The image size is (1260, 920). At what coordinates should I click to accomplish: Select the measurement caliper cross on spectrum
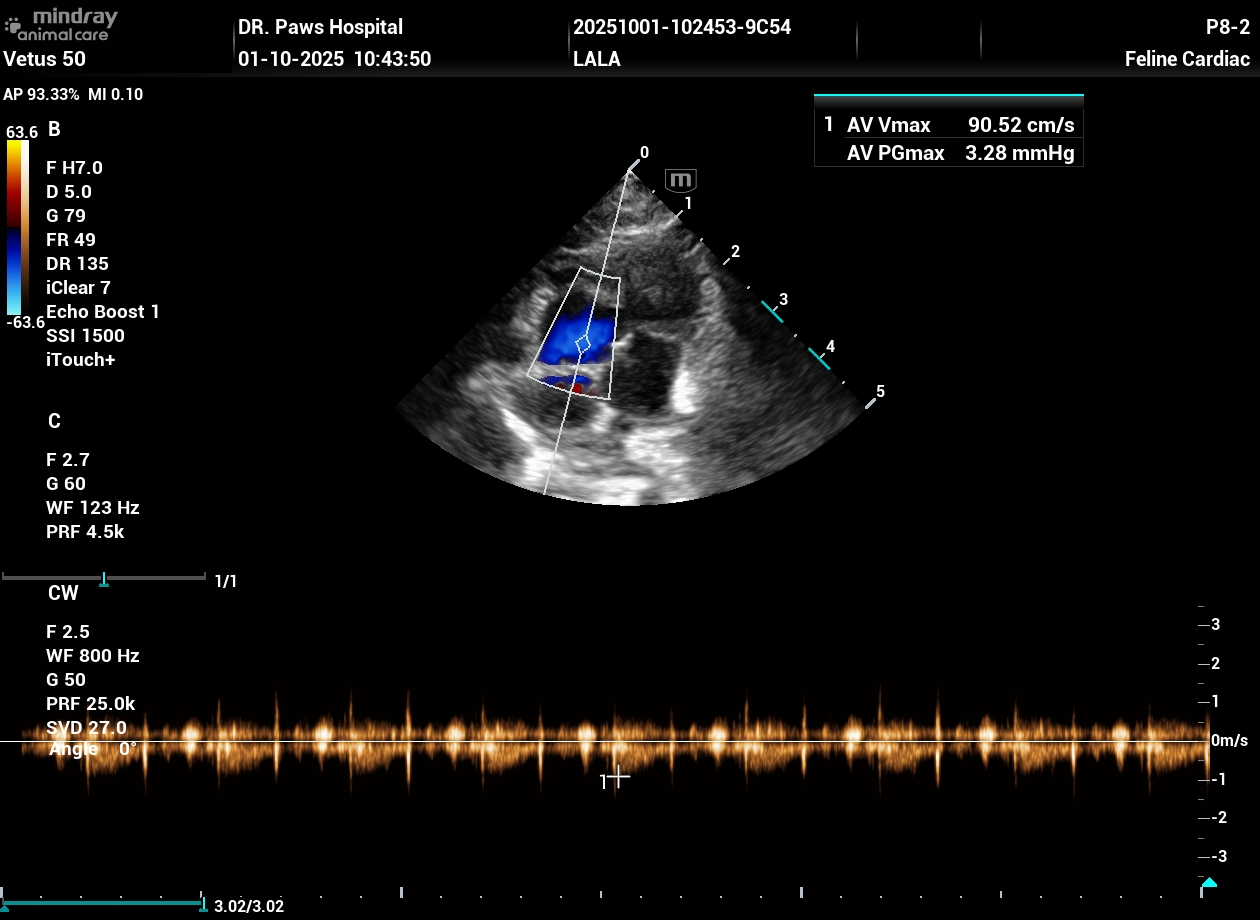pos(618,776)
